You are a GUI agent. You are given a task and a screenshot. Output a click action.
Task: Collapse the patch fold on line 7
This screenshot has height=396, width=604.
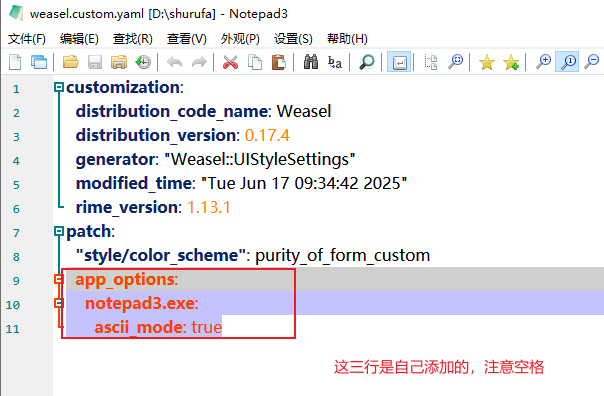click(59, 231)
